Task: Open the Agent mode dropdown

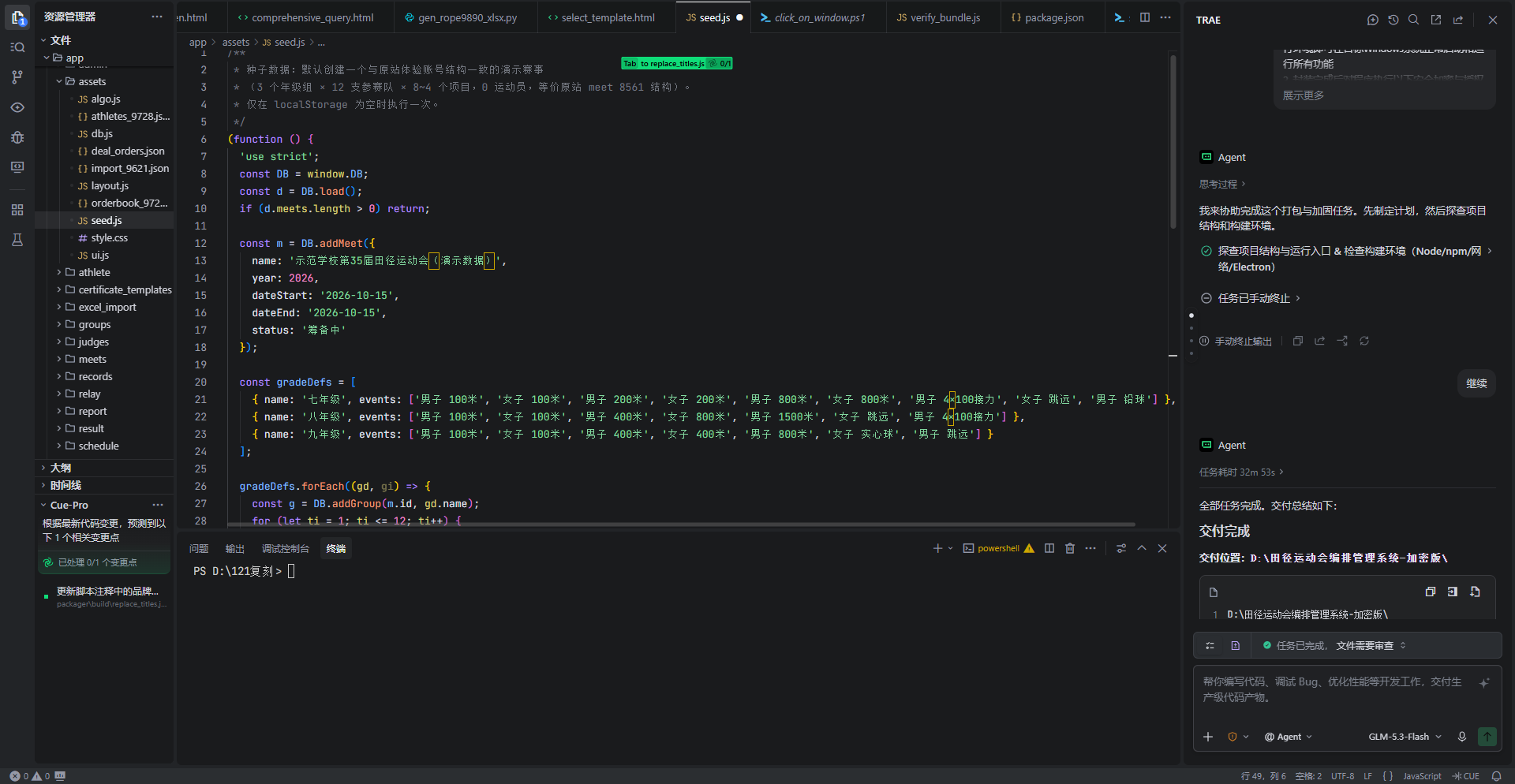Action: click(x=1289, y=737)
